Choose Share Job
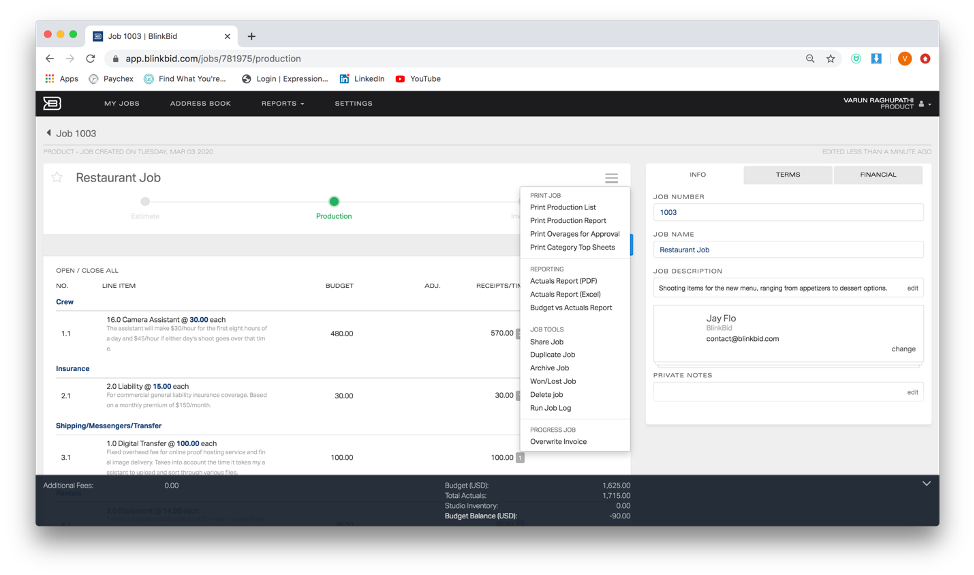The width and height of the screenshot is (974, 575). tap(547, 342)
